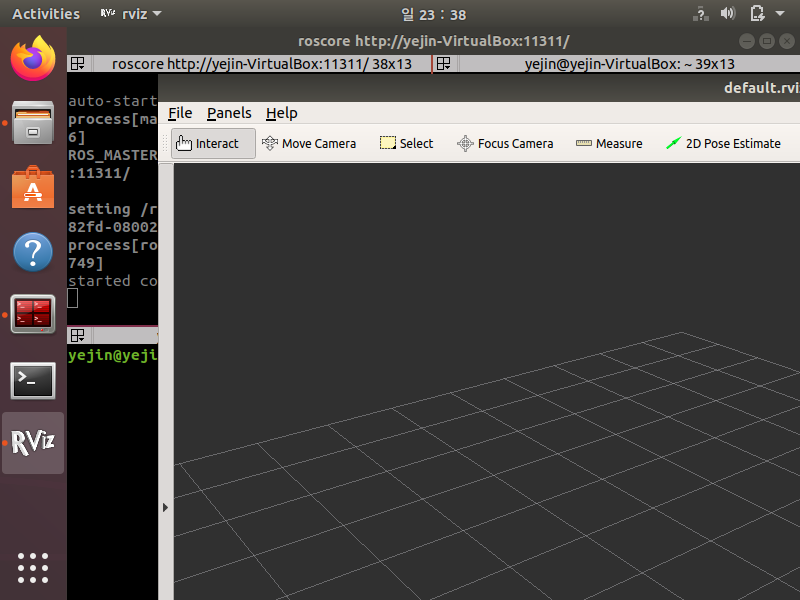Open the Files manager from dock
800x600 pixels.
point(33,122)
